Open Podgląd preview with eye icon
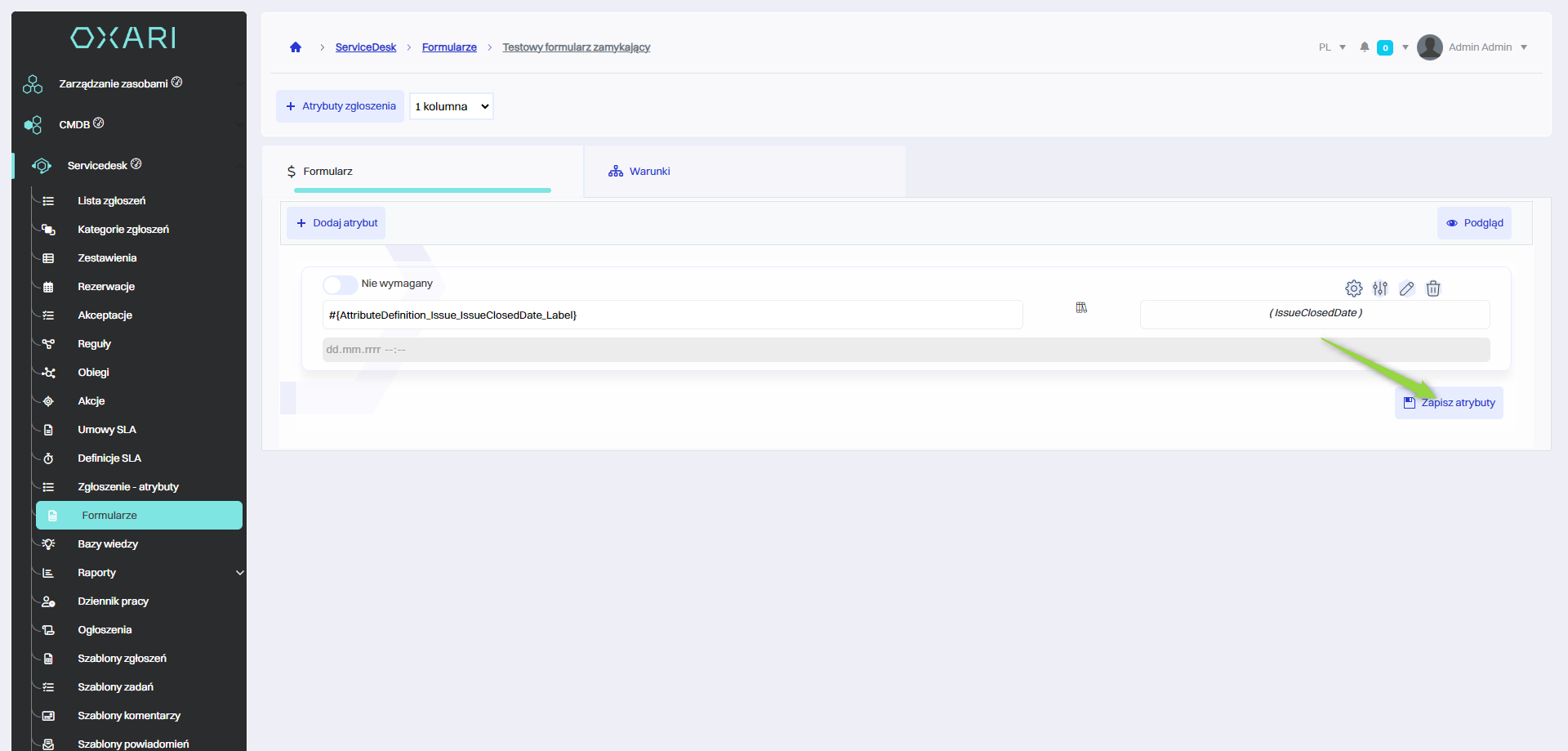 point(1474,223)
